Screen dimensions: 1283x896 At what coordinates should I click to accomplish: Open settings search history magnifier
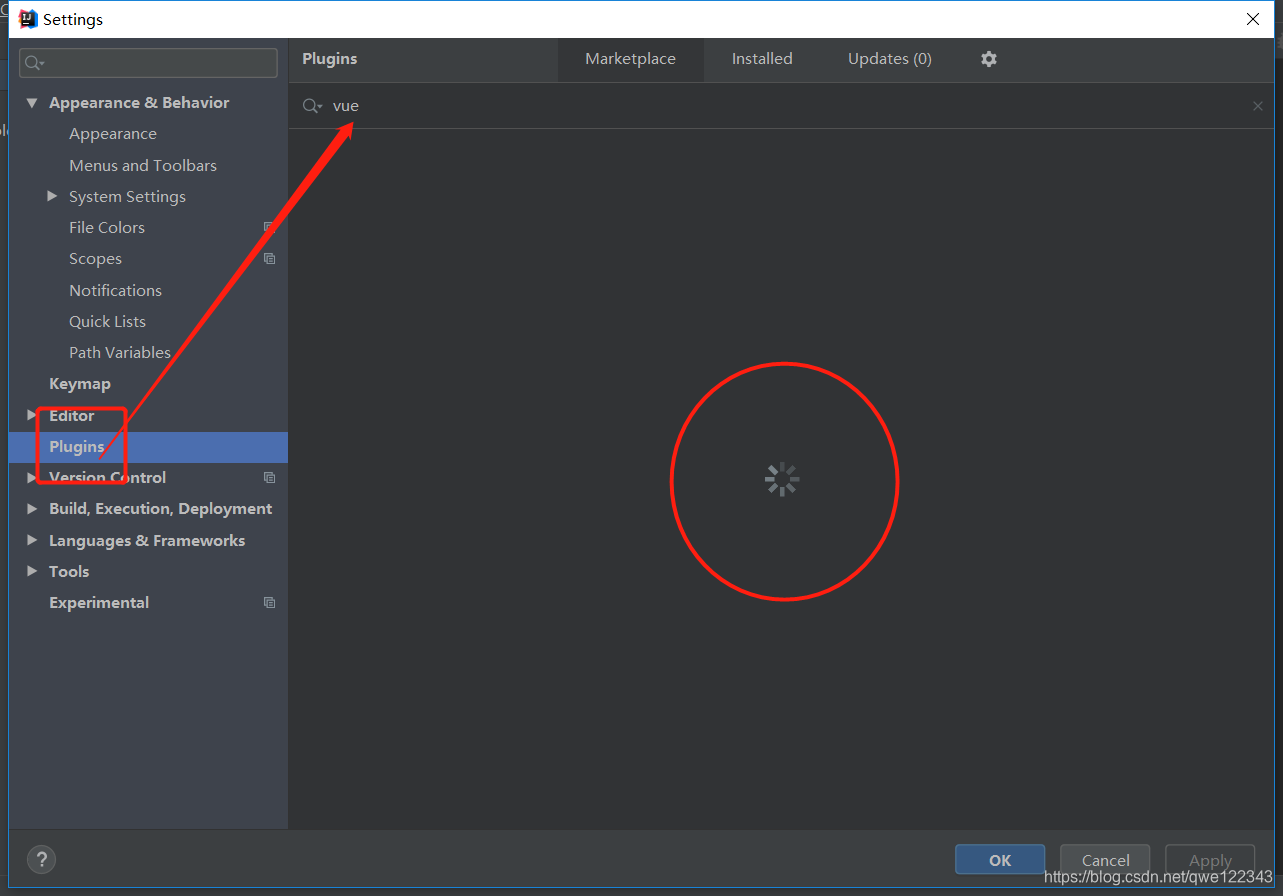[34, 63]
